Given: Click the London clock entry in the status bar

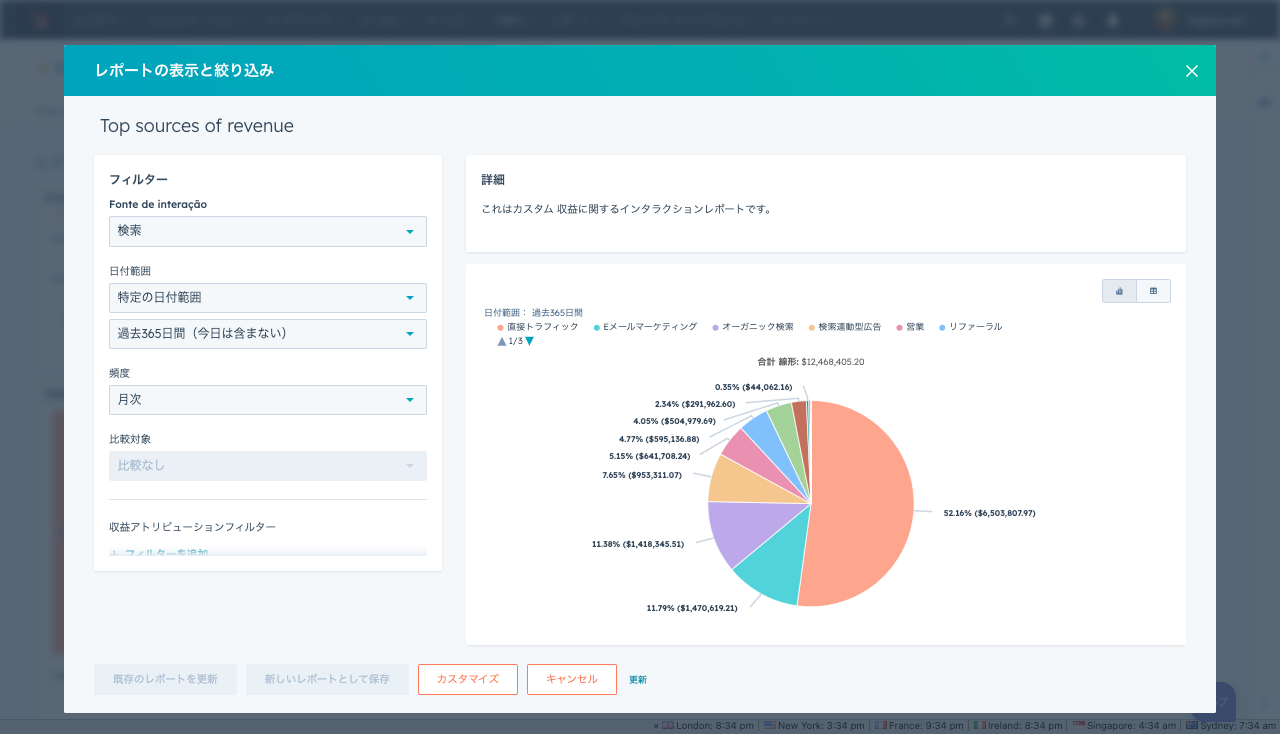Looking at the screenshot, I should pos(708,726).
